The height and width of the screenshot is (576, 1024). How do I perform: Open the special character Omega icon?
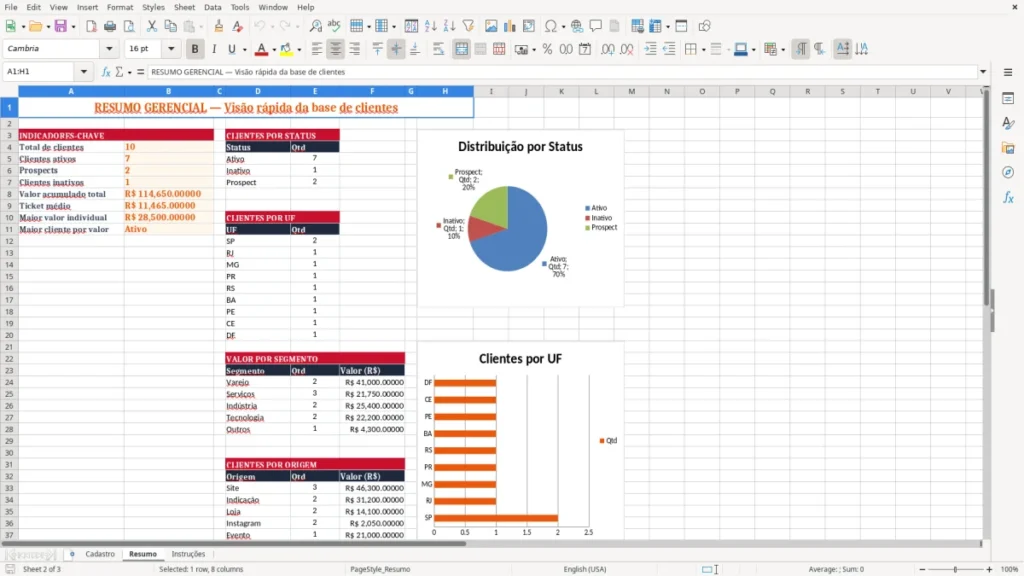(x=551, y=26)
